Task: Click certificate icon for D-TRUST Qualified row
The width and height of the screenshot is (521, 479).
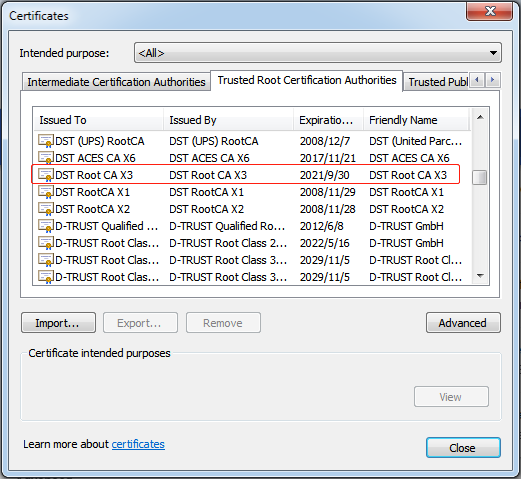Action: pos(46,226)
